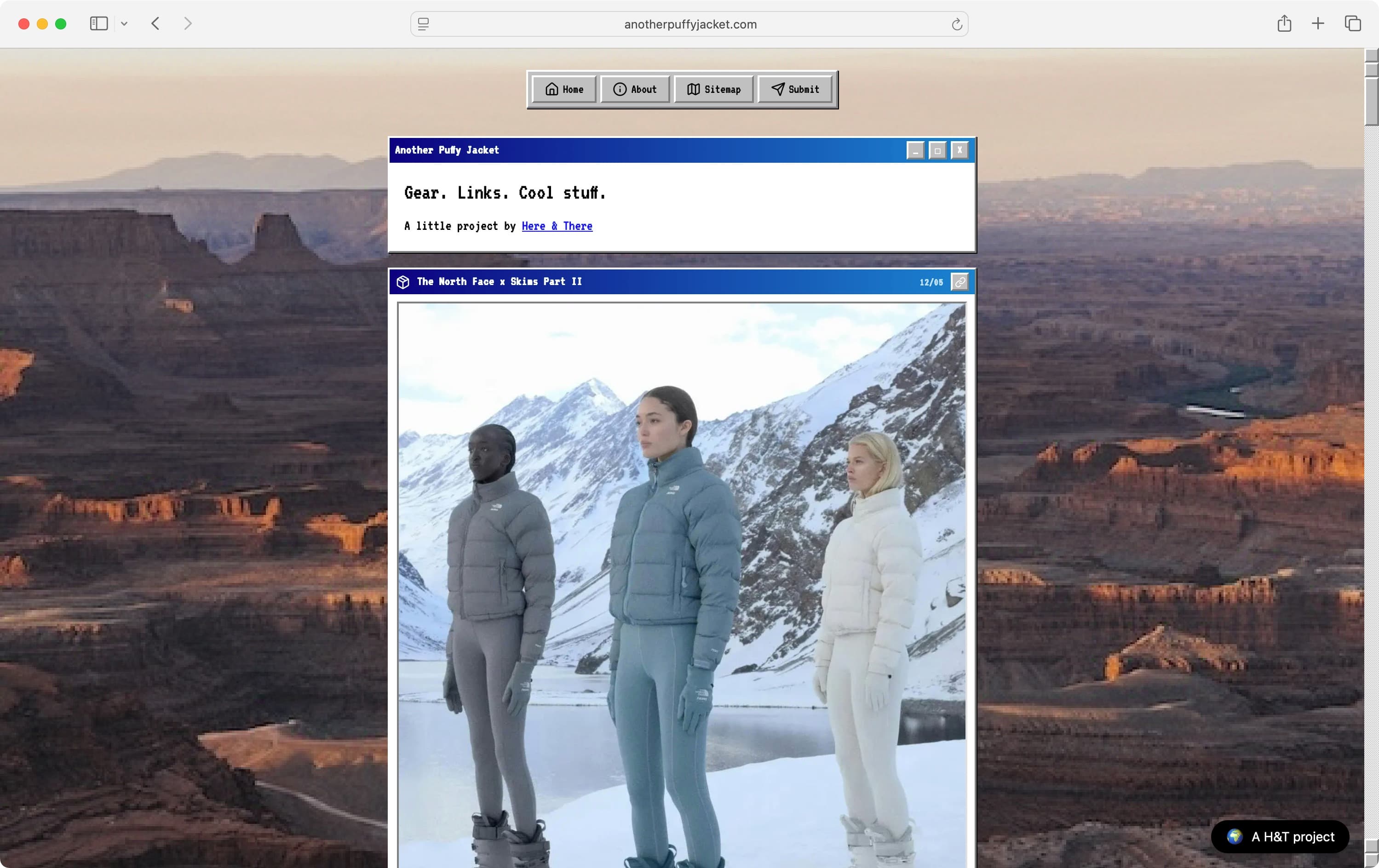Open a new tab with plus icon
The width and height of the screenshot is (1379, 868).
pyautogui.click(x=1318, y=24)
